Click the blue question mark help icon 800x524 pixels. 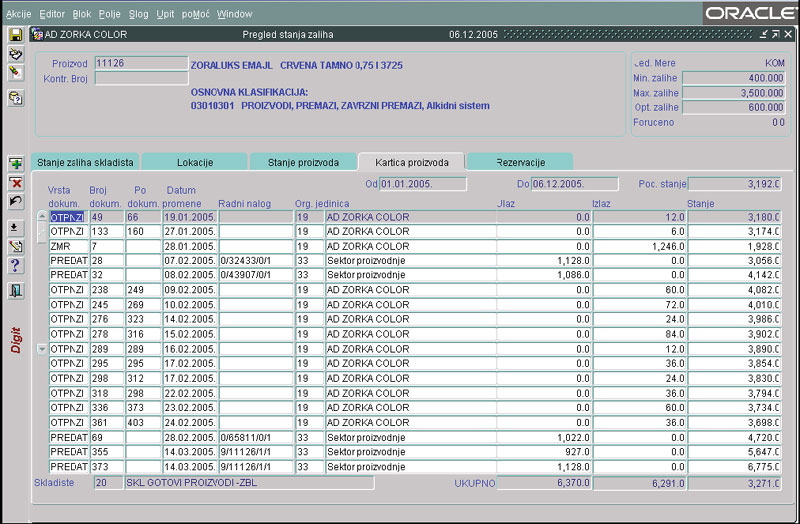point(16,265)
